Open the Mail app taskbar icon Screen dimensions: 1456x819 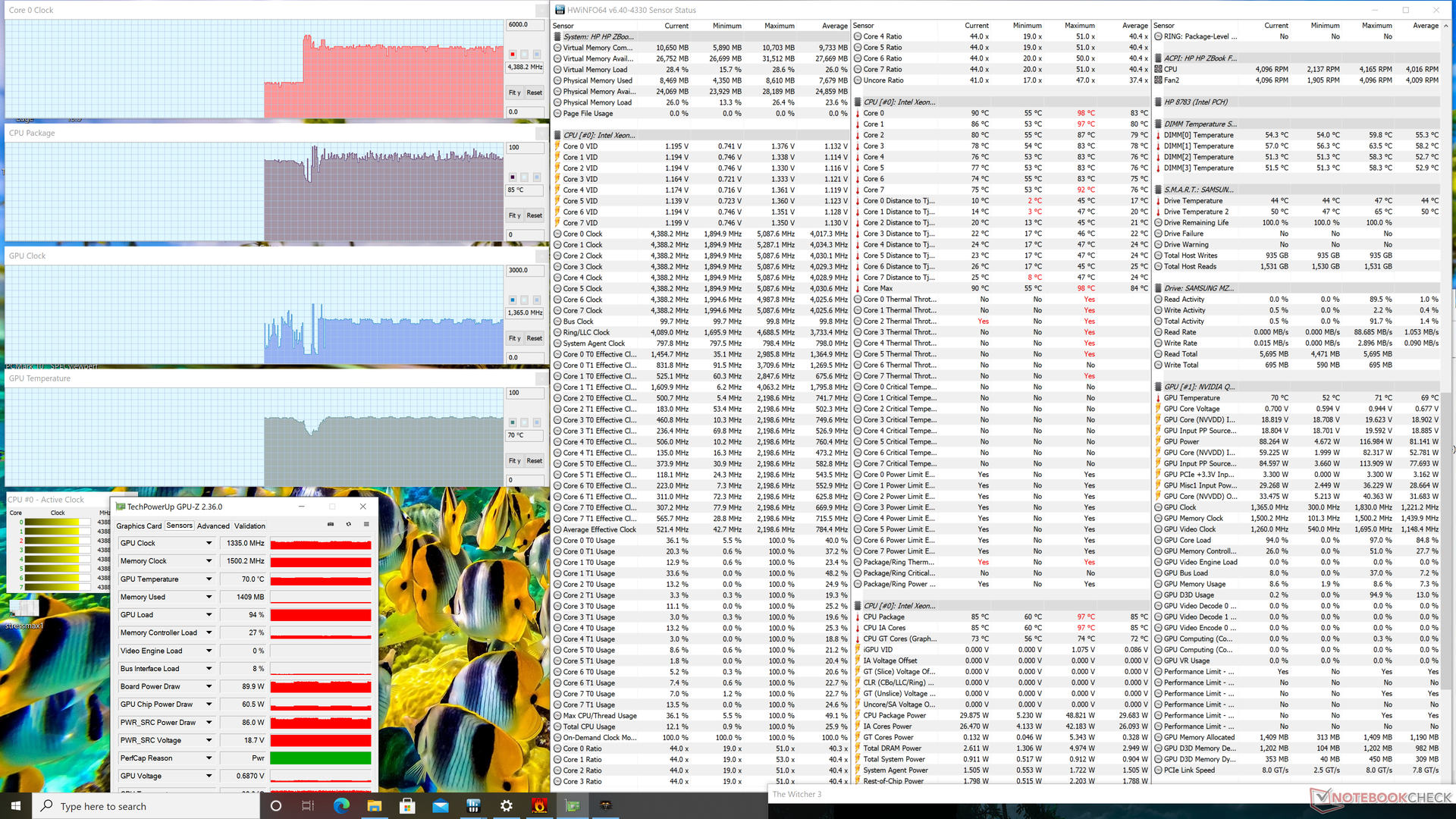tap(441, 805)
